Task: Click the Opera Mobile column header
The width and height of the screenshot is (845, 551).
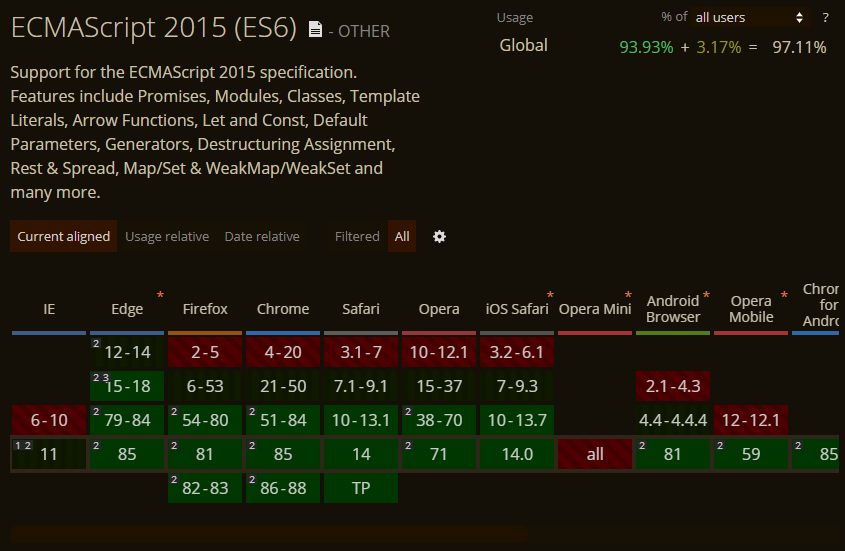Action: point(751,309)
